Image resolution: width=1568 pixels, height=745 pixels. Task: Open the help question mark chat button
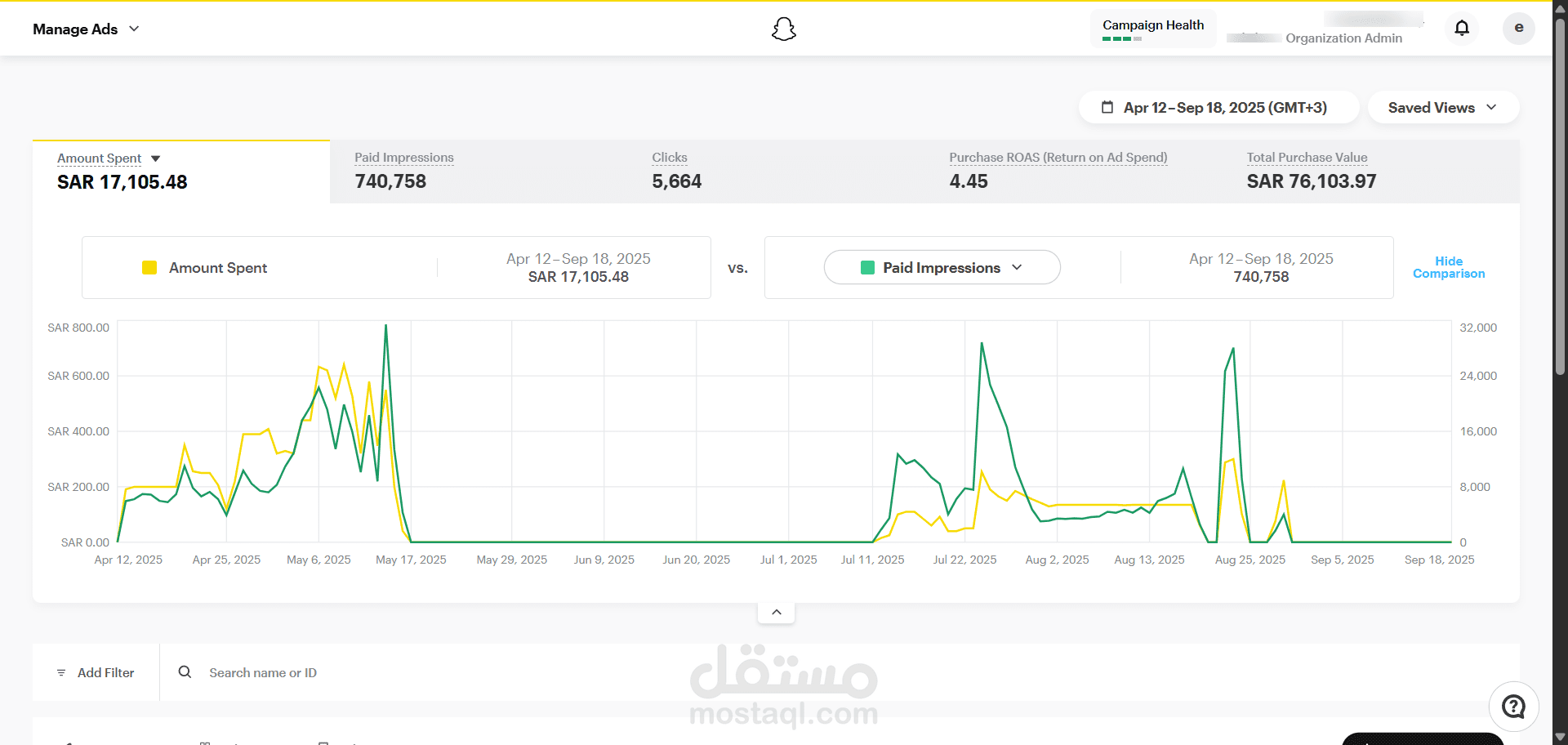pyautogui.click(x=1513, y=706)
